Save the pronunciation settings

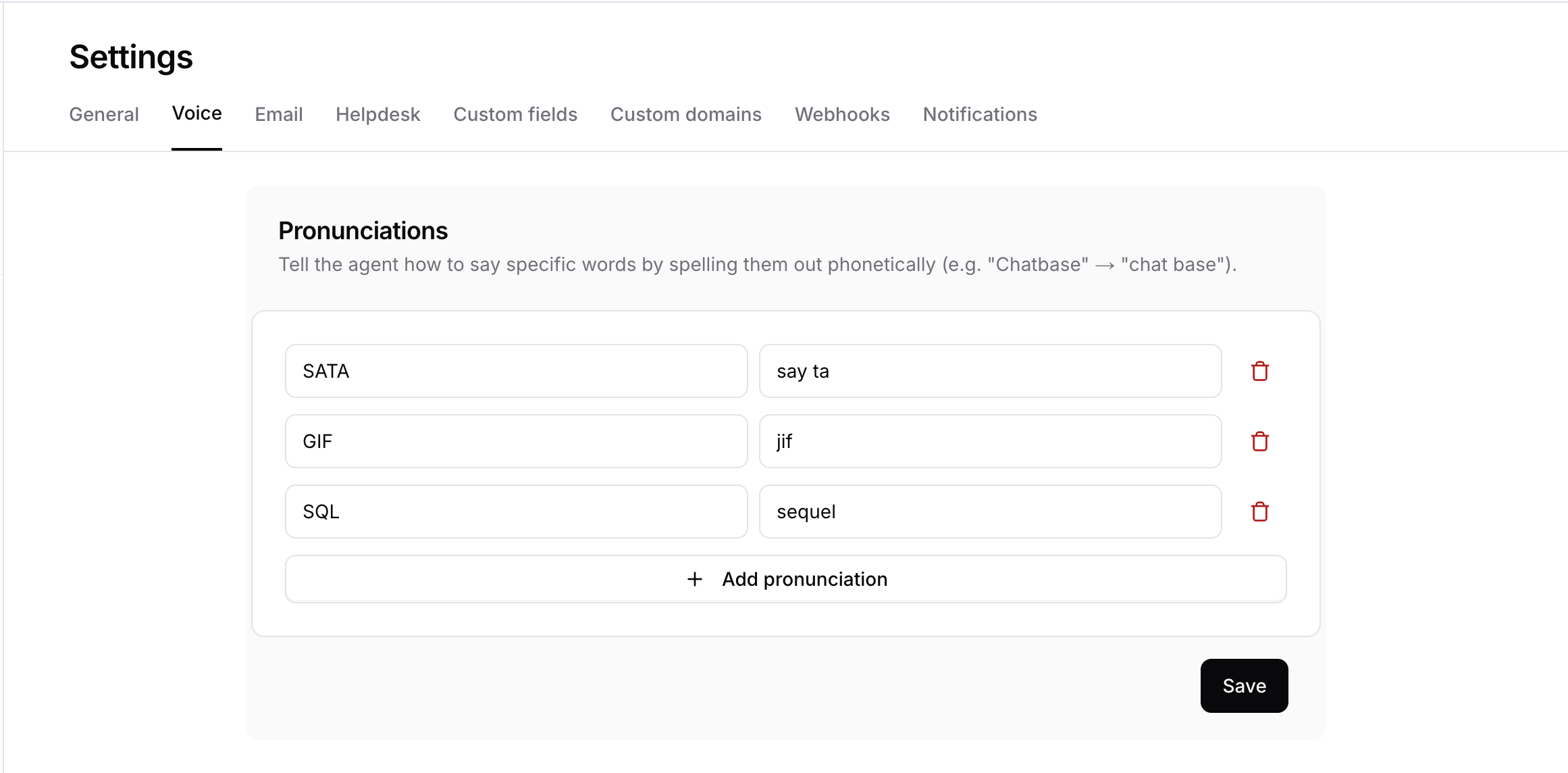(x=1244, y=686)
